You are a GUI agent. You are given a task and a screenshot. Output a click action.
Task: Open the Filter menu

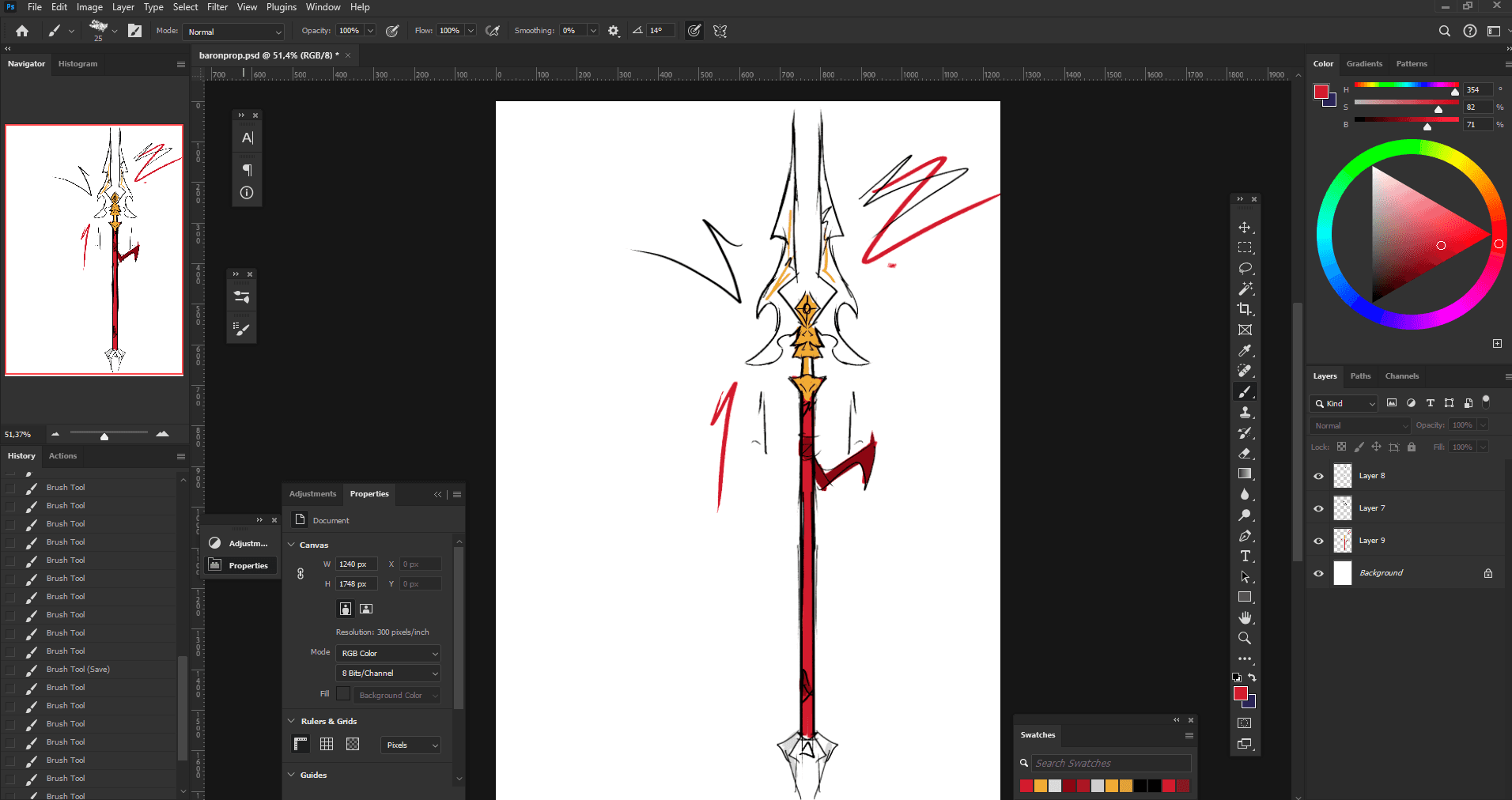tap(217, 7)
